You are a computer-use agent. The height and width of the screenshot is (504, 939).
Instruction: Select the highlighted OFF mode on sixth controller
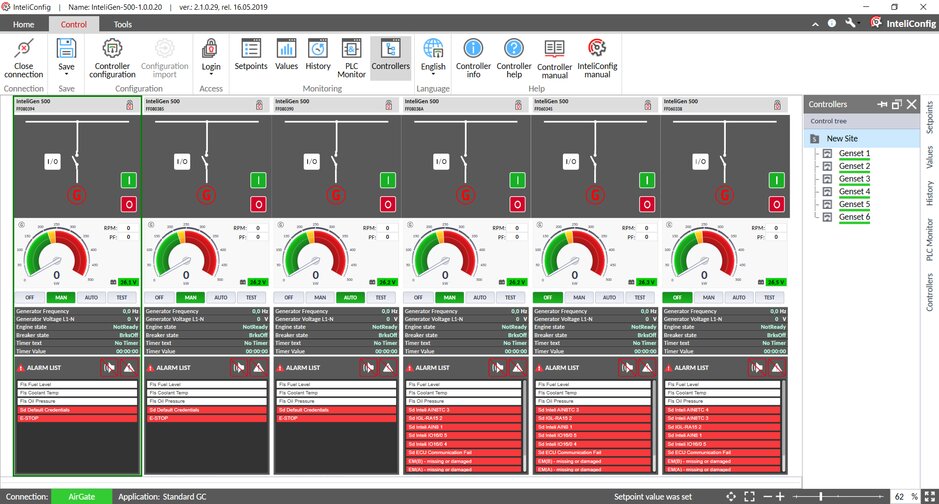tap(677, 297)
